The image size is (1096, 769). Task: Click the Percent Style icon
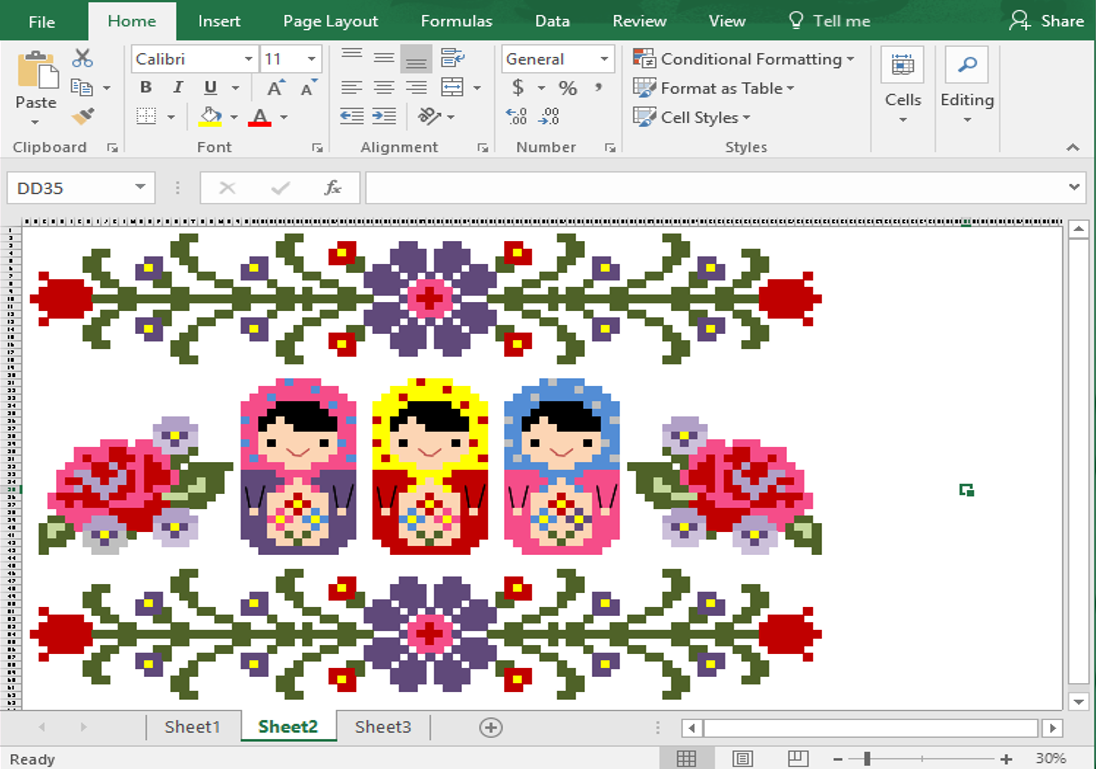pyautogui.click(x=567, y=88)
